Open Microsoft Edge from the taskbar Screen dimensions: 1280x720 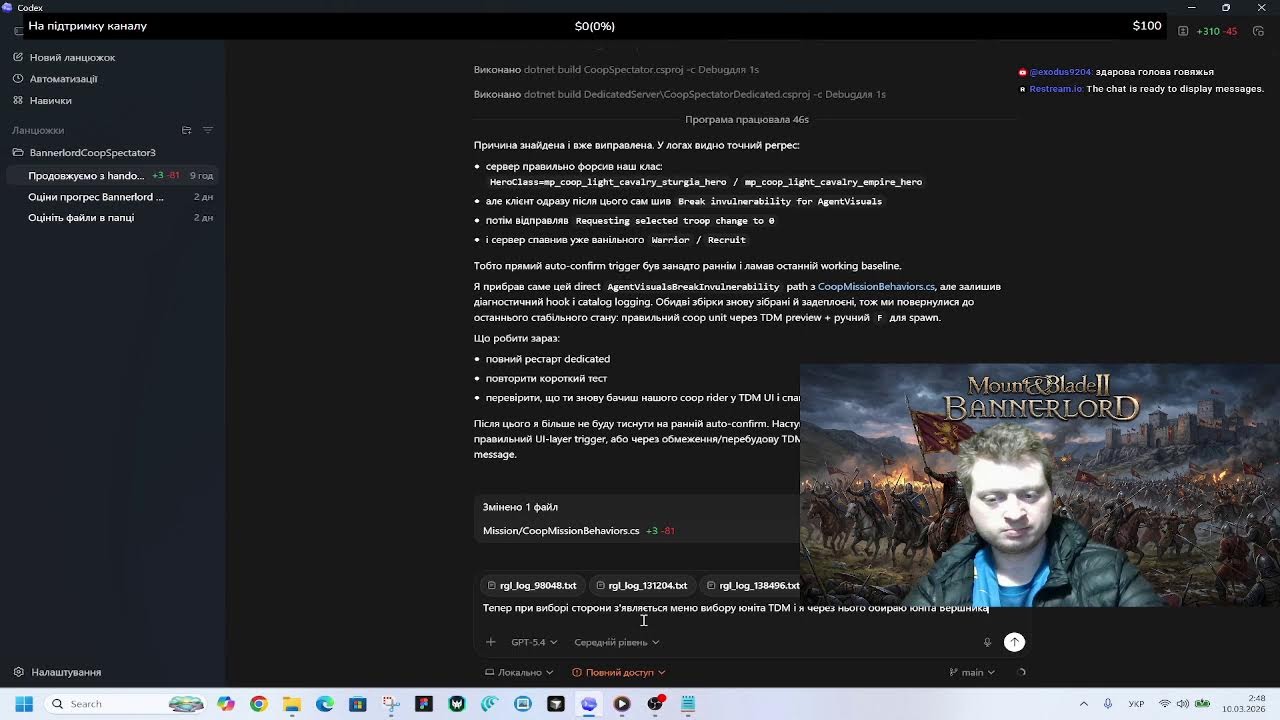[325, 704]
